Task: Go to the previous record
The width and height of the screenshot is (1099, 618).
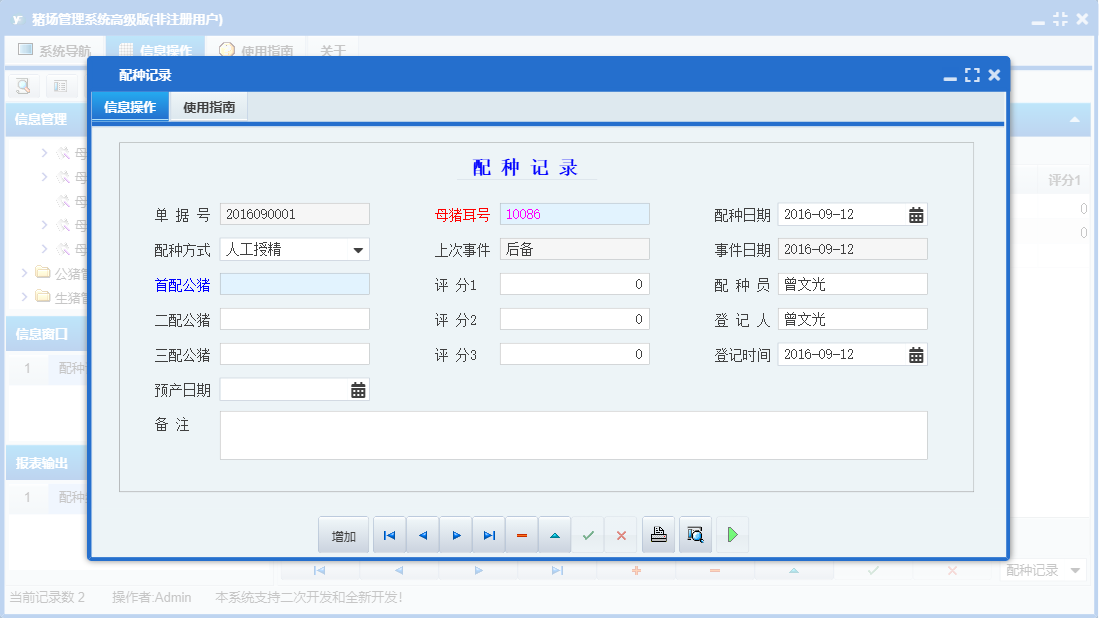Action: (422, 536)
